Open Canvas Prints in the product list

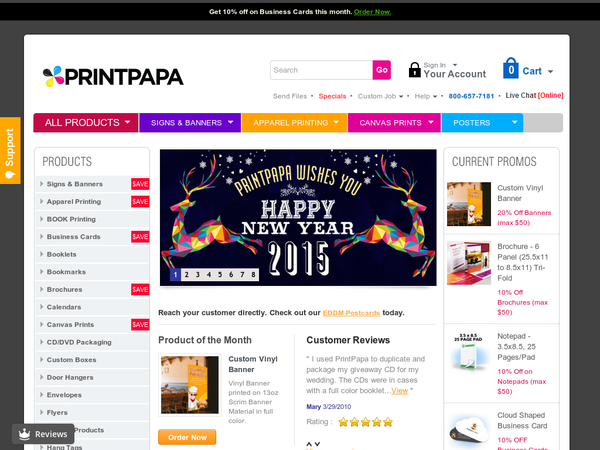pyautogui.click(x=70, y=325)
